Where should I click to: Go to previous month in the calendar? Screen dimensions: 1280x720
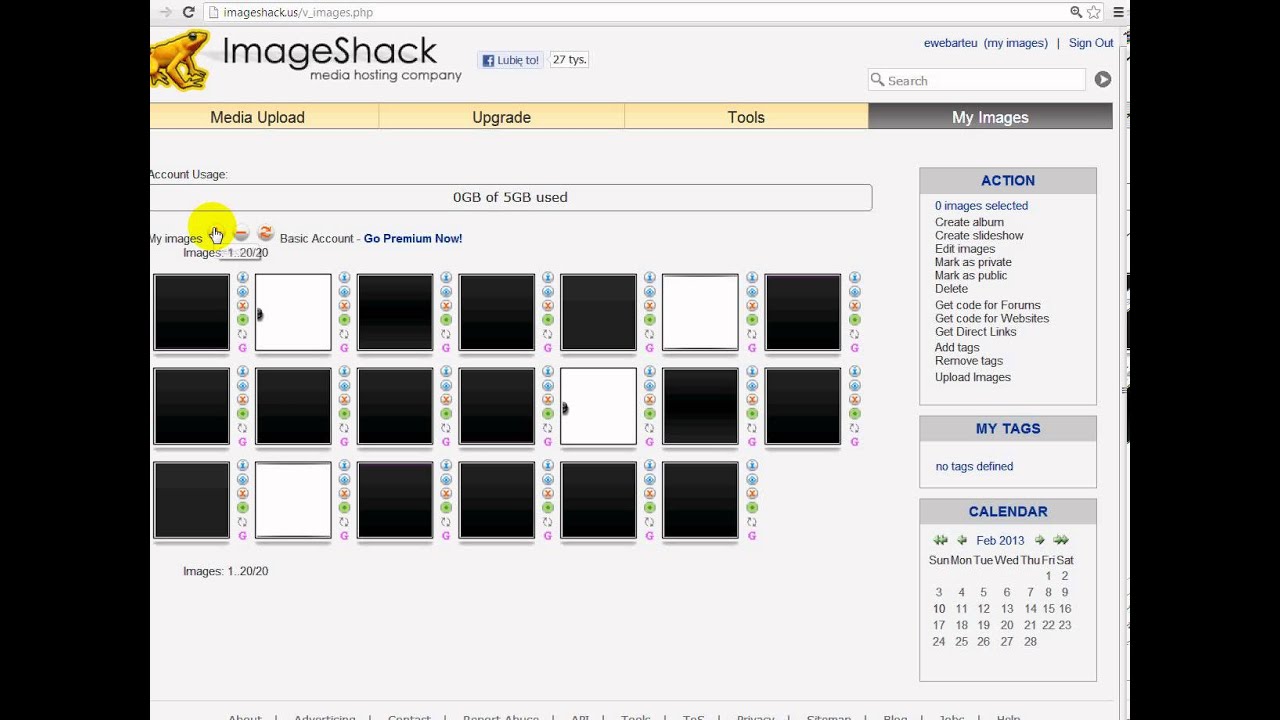tap(962, 540)
